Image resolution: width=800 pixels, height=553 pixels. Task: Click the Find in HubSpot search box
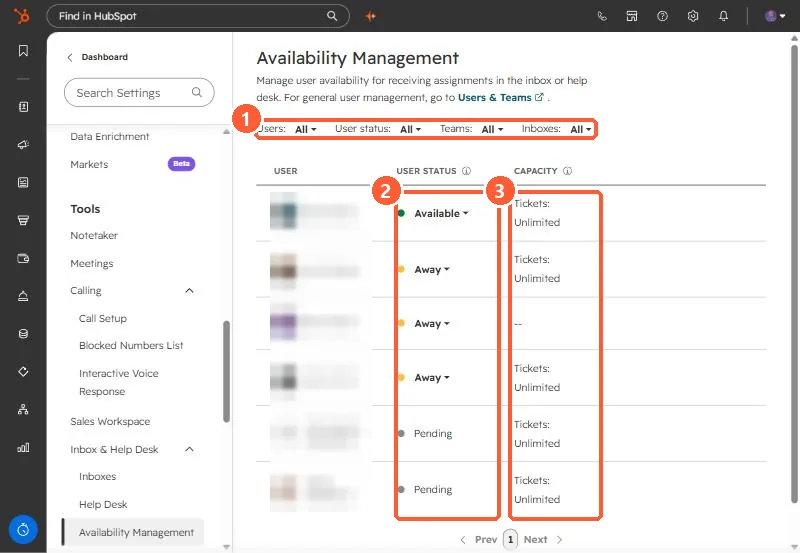pyautogui.click(x=198, y=16)
